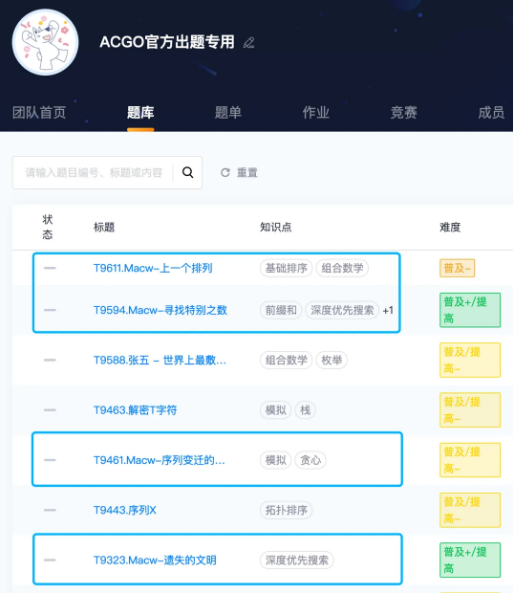This screenshot has height=593, width=513.
Task: Click the orange 普及- difficulty badge
Action: tap(457, 268)
